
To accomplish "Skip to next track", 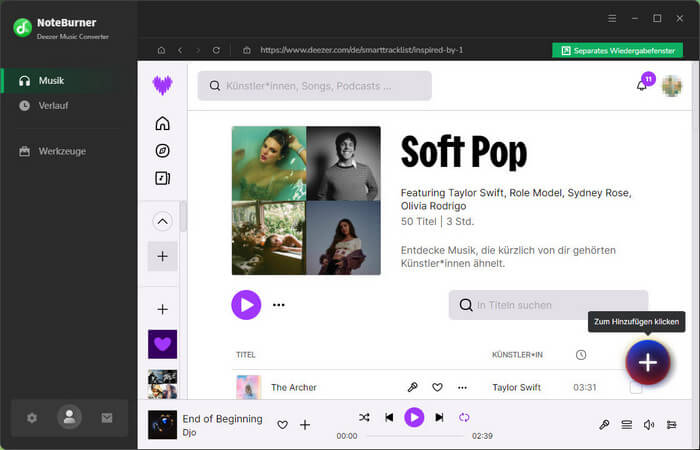I will tap(439, 417).
